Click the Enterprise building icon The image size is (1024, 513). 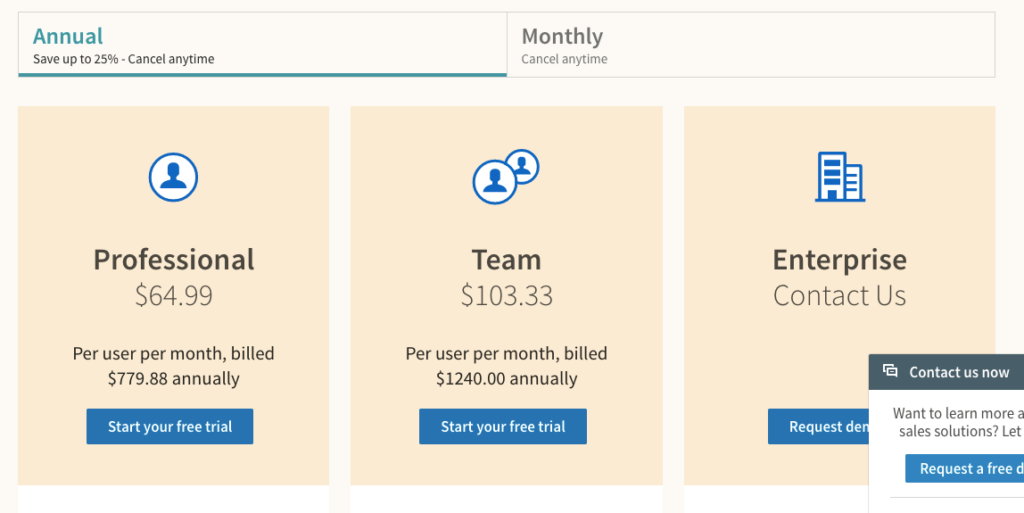click(839, 177)
